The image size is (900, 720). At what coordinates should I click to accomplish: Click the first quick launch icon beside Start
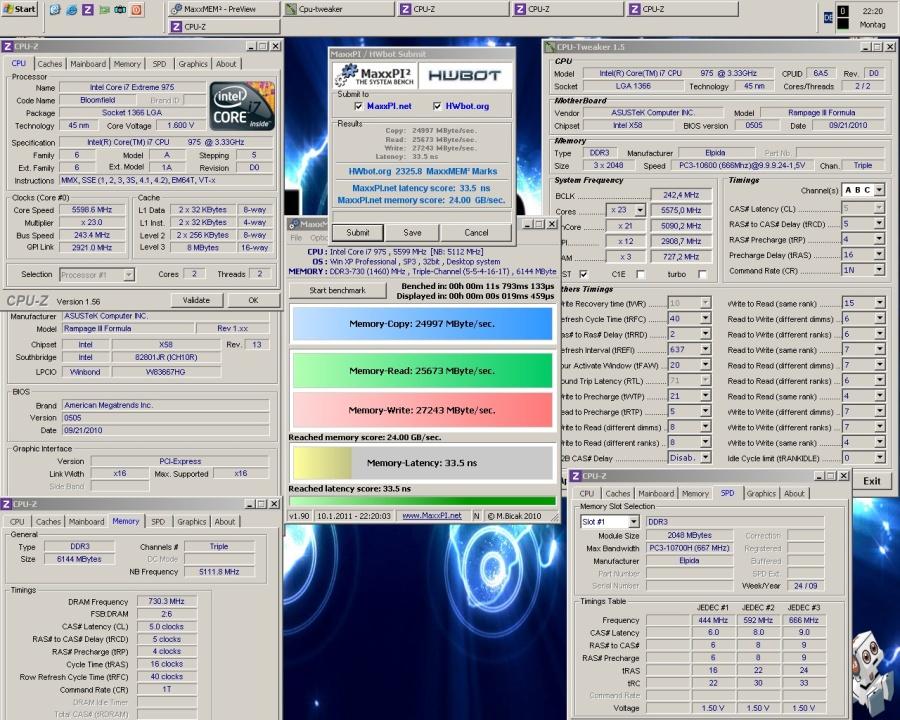(x=55, y=9)
